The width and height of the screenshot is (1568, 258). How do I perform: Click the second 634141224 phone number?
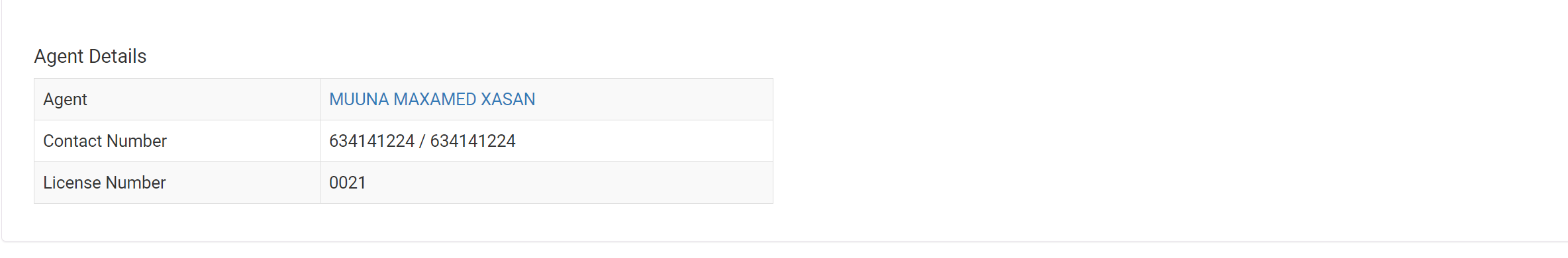pyautogui.click(x=473, y=141)
